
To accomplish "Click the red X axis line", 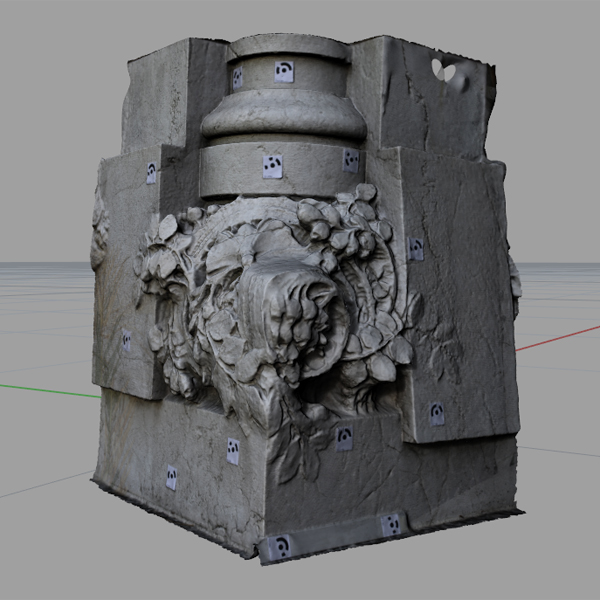I will coord(560,336).
